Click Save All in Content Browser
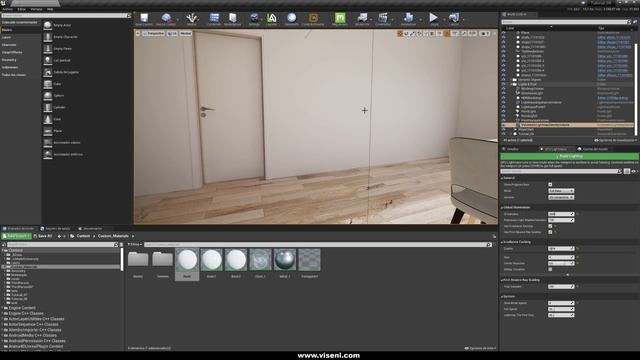640x360 pixels. [43, 236]
